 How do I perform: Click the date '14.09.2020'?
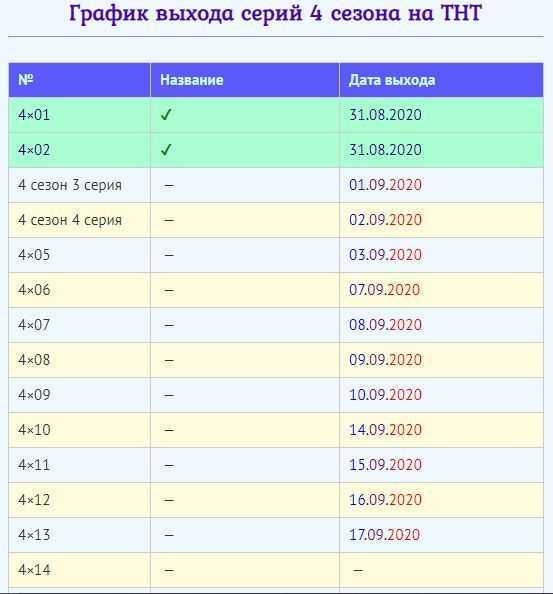coord(385,430)
